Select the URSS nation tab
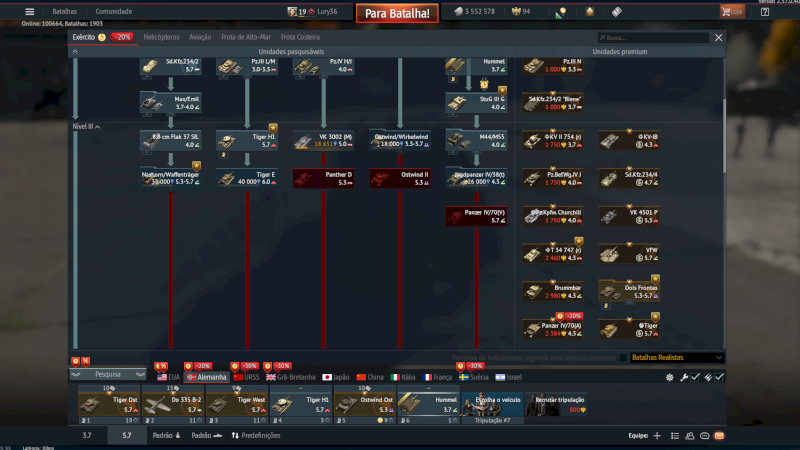The image size is (800, 450). tap(246, 378)
